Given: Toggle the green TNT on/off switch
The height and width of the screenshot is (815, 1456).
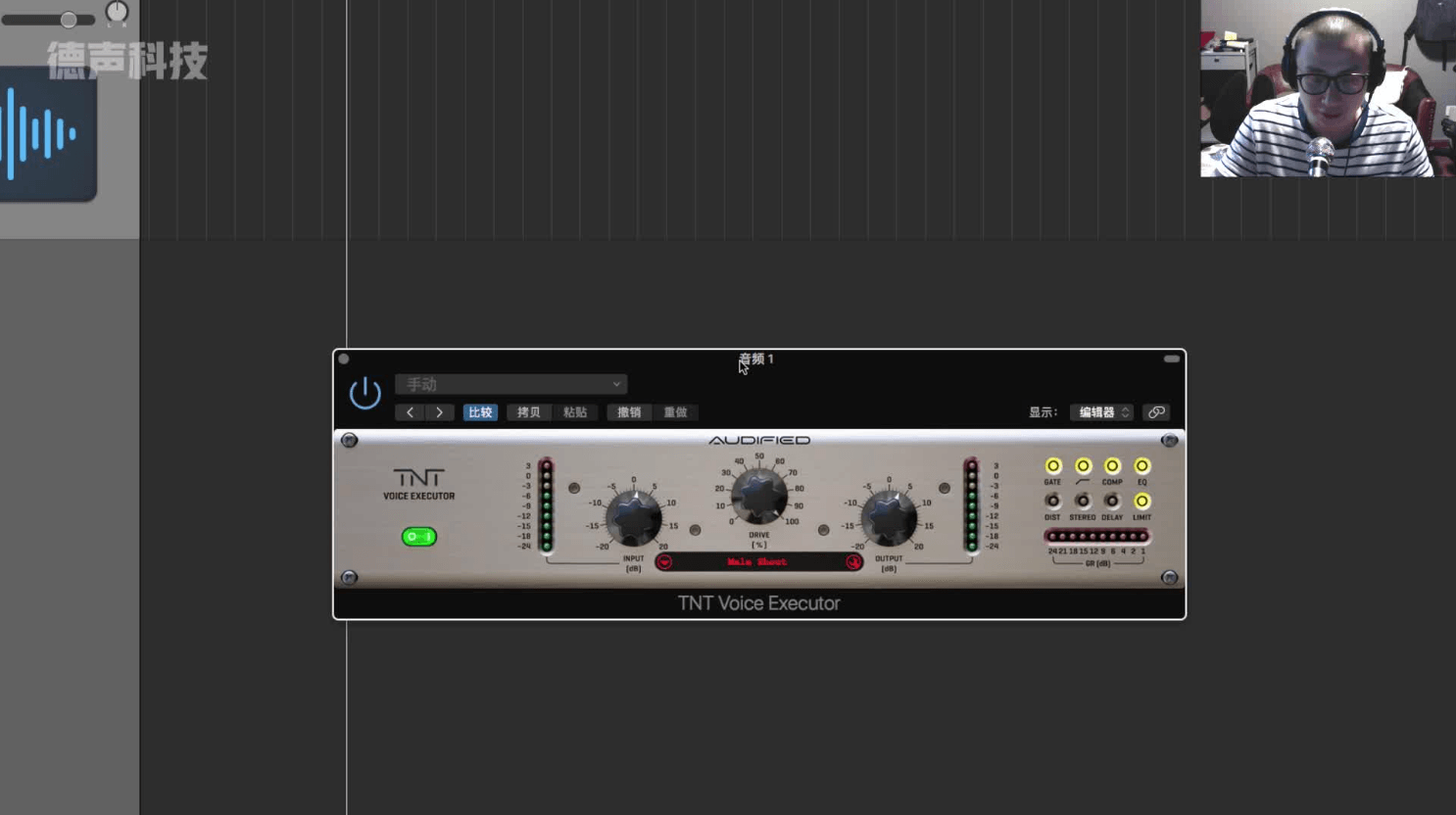Looking at the screenshot, I should [419, 537].
